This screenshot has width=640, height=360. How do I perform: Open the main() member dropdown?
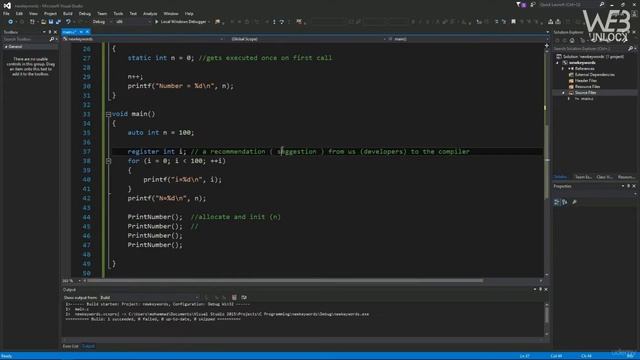click(x=466, y=39)
